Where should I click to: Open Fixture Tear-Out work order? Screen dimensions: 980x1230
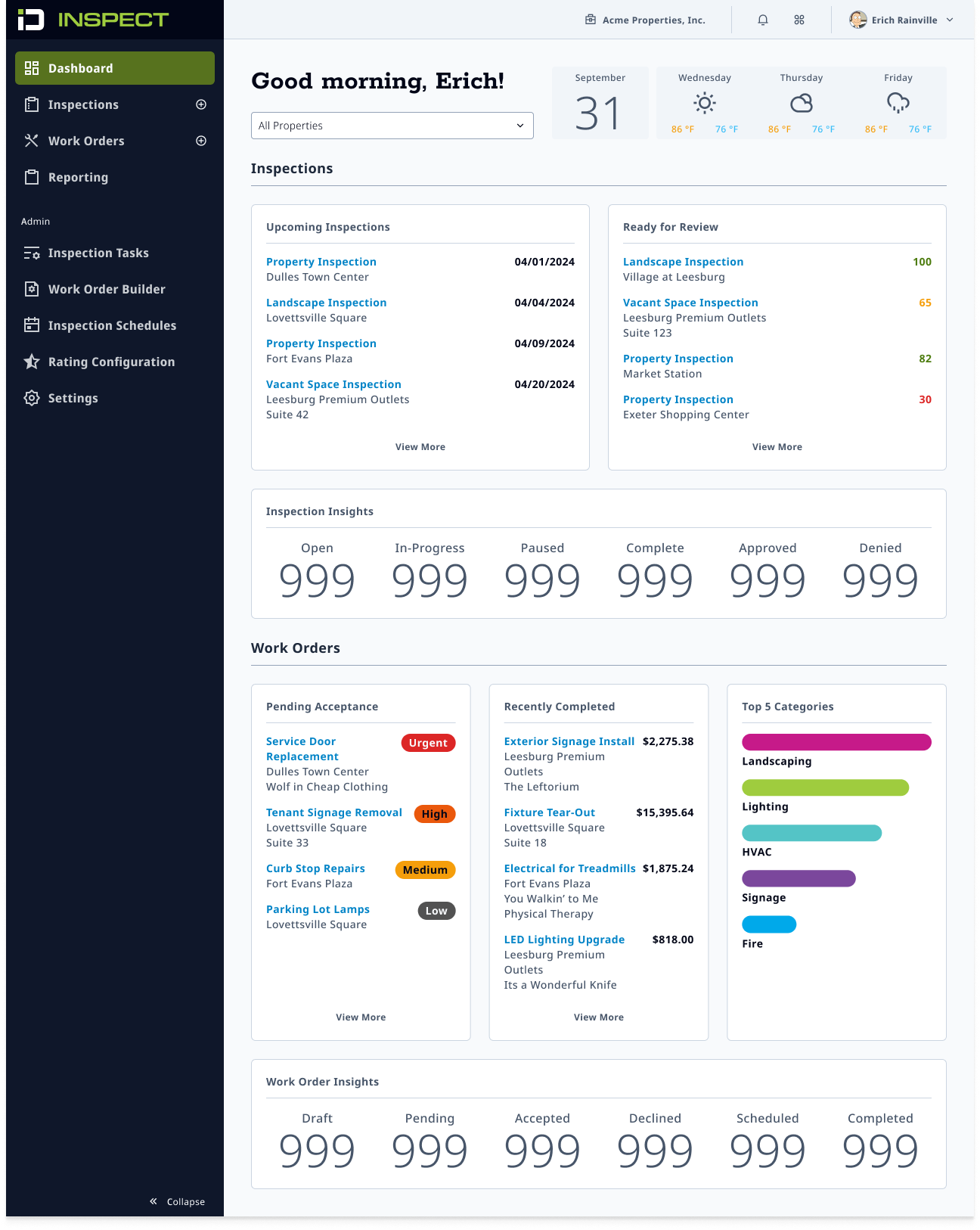tap(550, 812)
